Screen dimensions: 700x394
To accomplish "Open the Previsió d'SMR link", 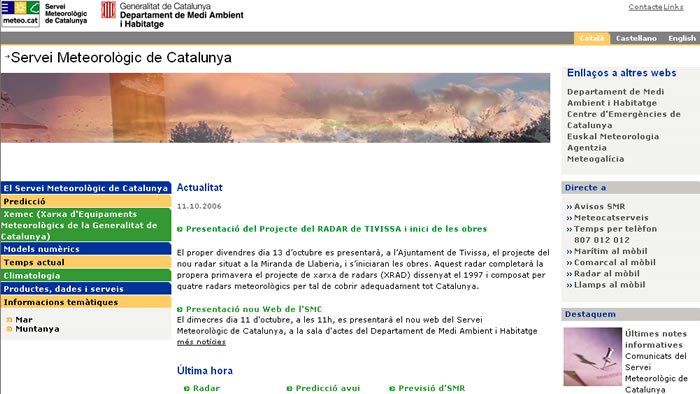I will tap(431, 388).
